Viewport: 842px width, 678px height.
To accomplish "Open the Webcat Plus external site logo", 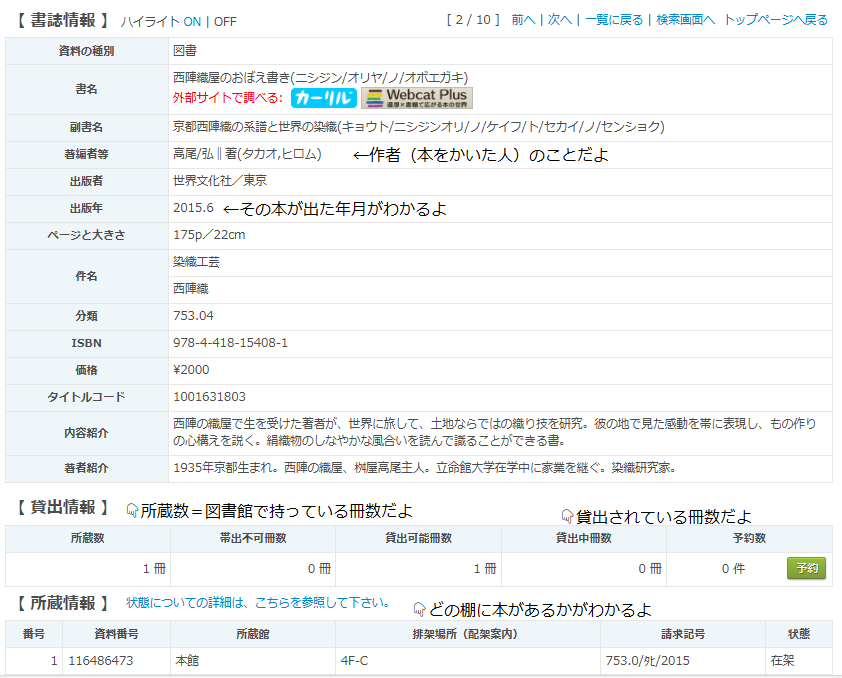I will pyautogui.click(x=416, y=97).
